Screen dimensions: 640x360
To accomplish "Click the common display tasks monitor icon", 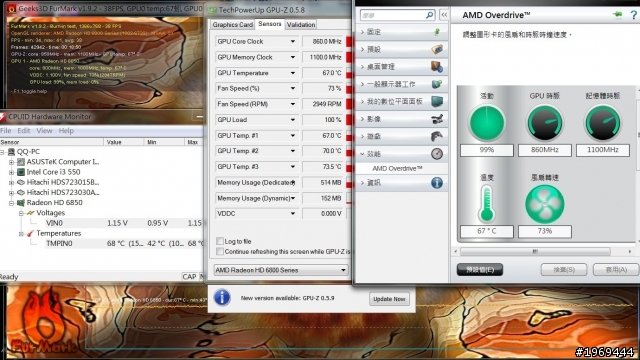I will 437,84.
